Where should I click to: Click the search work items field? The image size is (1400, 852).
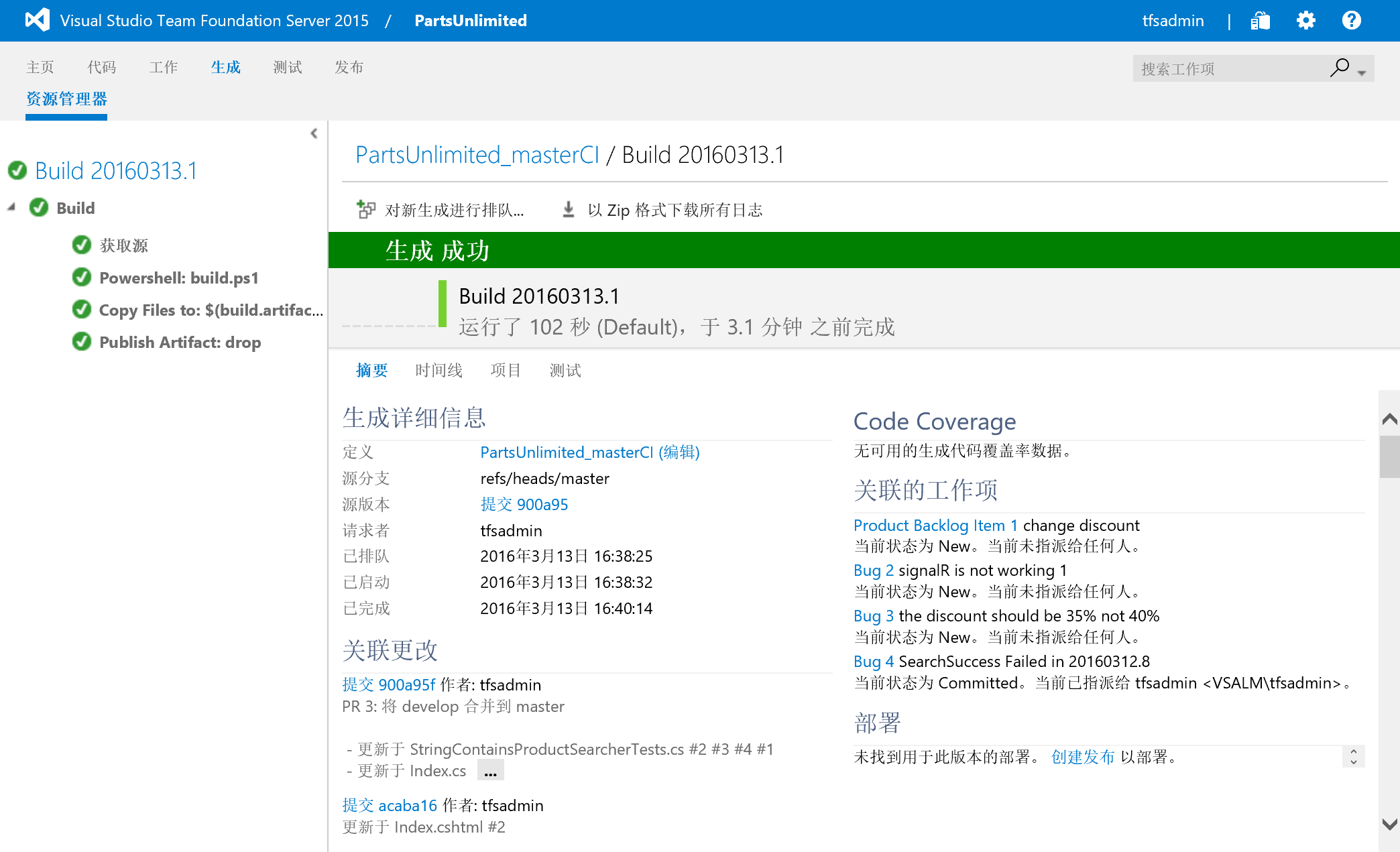click(x=1230, y=68)
